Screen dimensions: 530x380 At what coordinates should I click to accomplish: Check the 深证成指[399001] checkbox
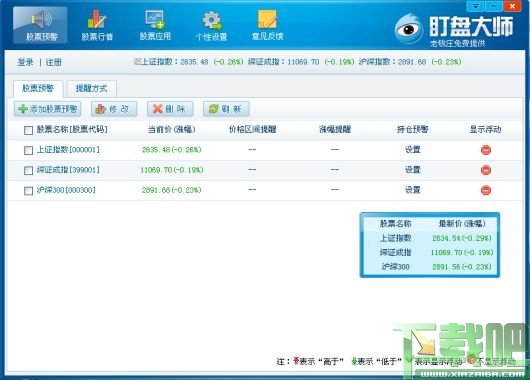click(x=28, y=170)
